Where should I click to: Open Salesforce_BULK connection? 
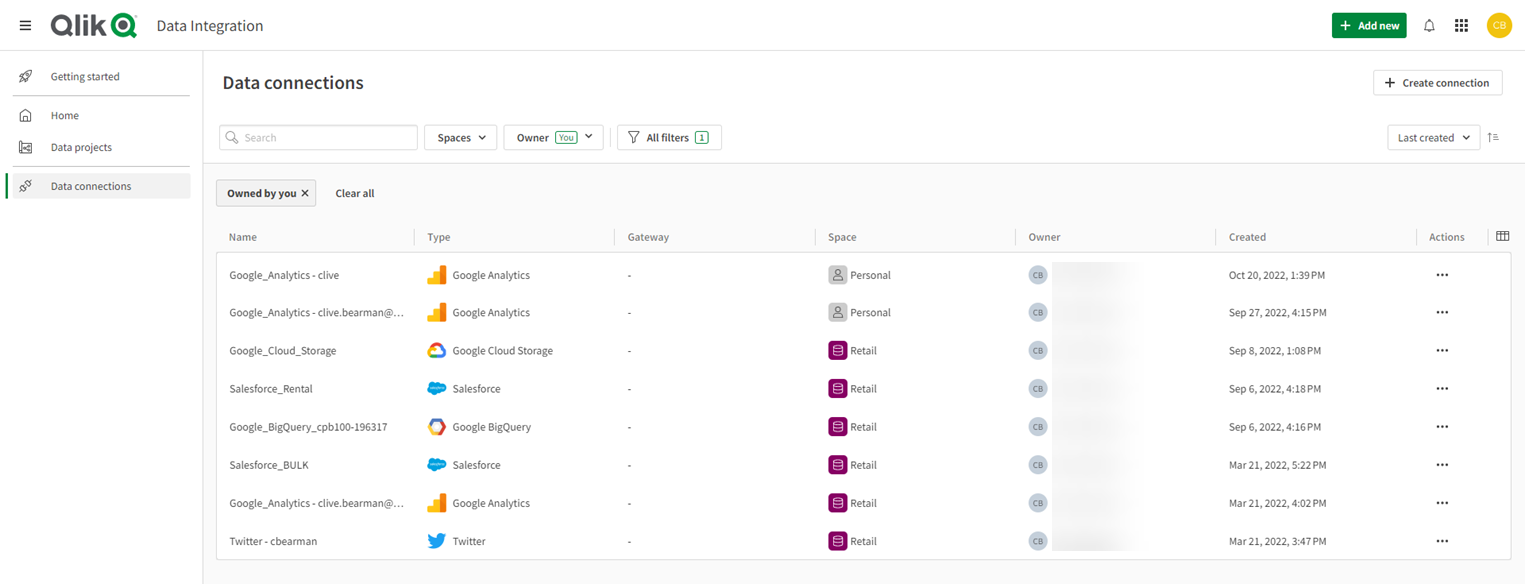(269, 465)
